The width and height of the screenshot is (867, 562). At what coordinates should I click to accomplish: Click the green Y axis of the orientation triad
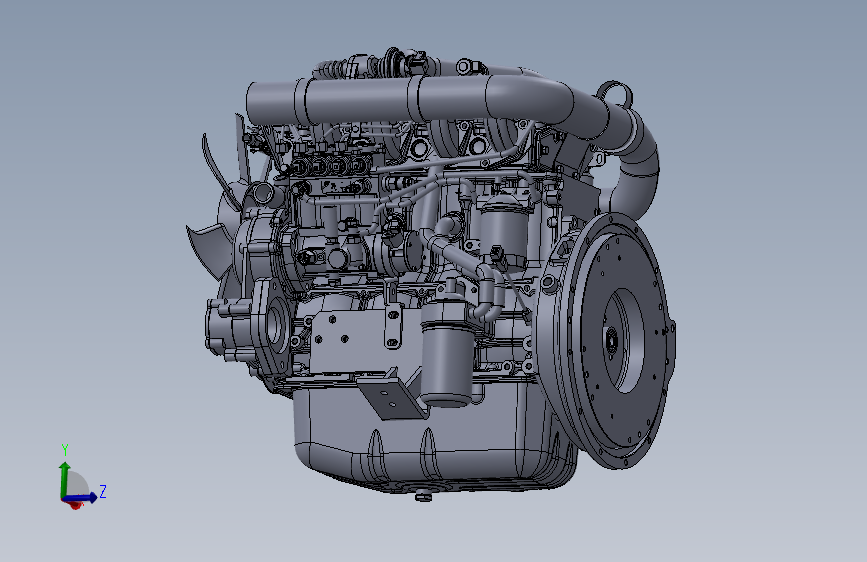click(65, 479)
